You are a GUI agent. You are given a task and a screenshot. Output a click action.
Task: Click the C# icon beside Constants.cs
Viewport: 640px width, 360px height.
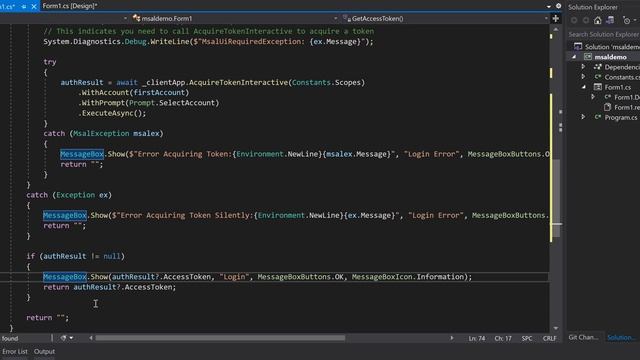tap(598, 77)
